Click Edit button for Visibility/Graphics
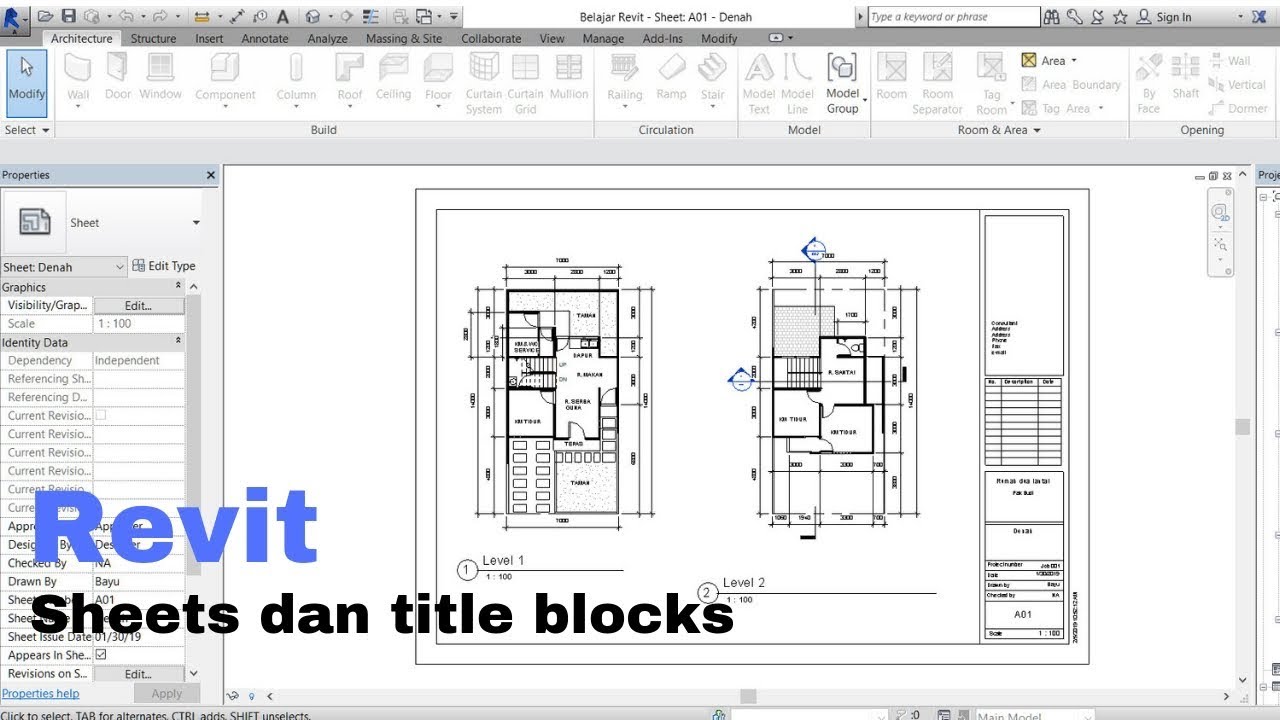The width and height of the screenshot is (1280, 720). coord(139,305)
